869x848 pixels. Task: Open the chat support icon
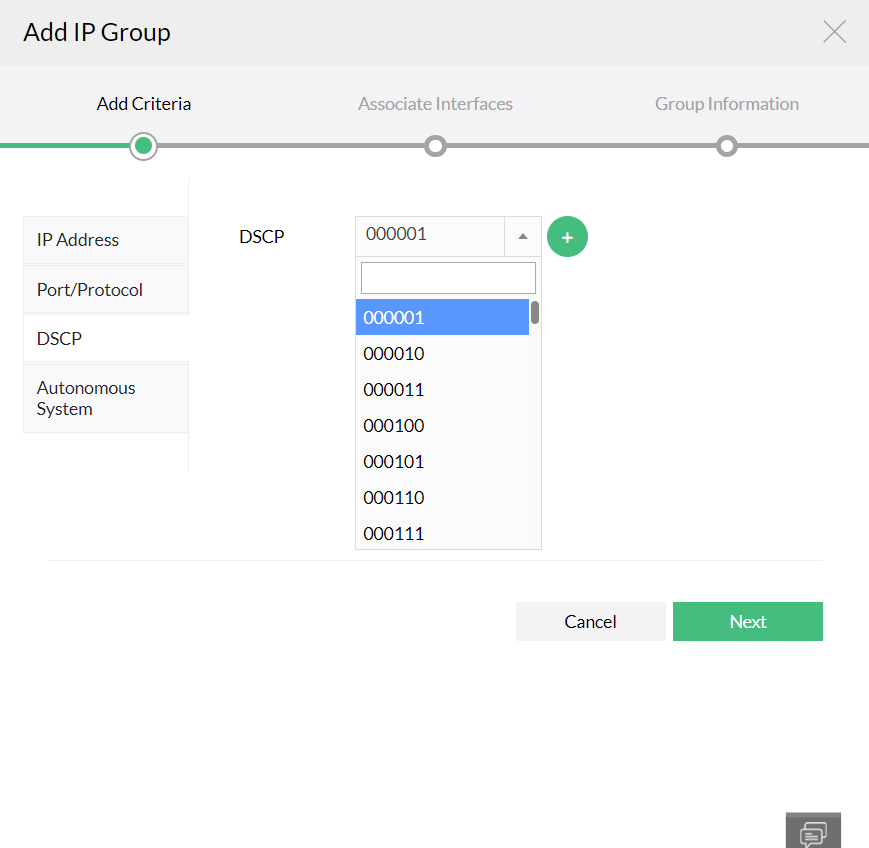[x=814, y=833]
